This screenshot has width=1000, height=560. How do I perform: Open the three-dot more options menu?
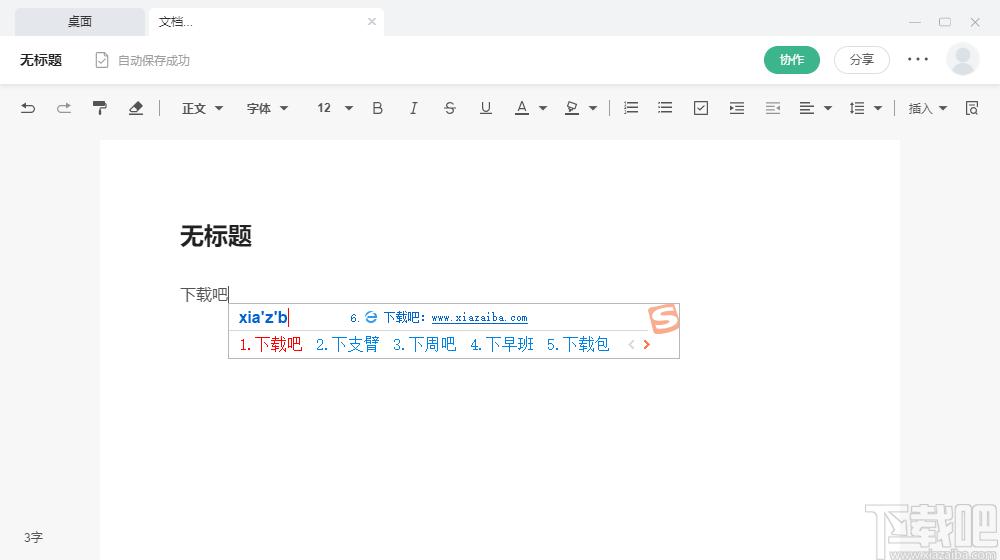point(918,59)
